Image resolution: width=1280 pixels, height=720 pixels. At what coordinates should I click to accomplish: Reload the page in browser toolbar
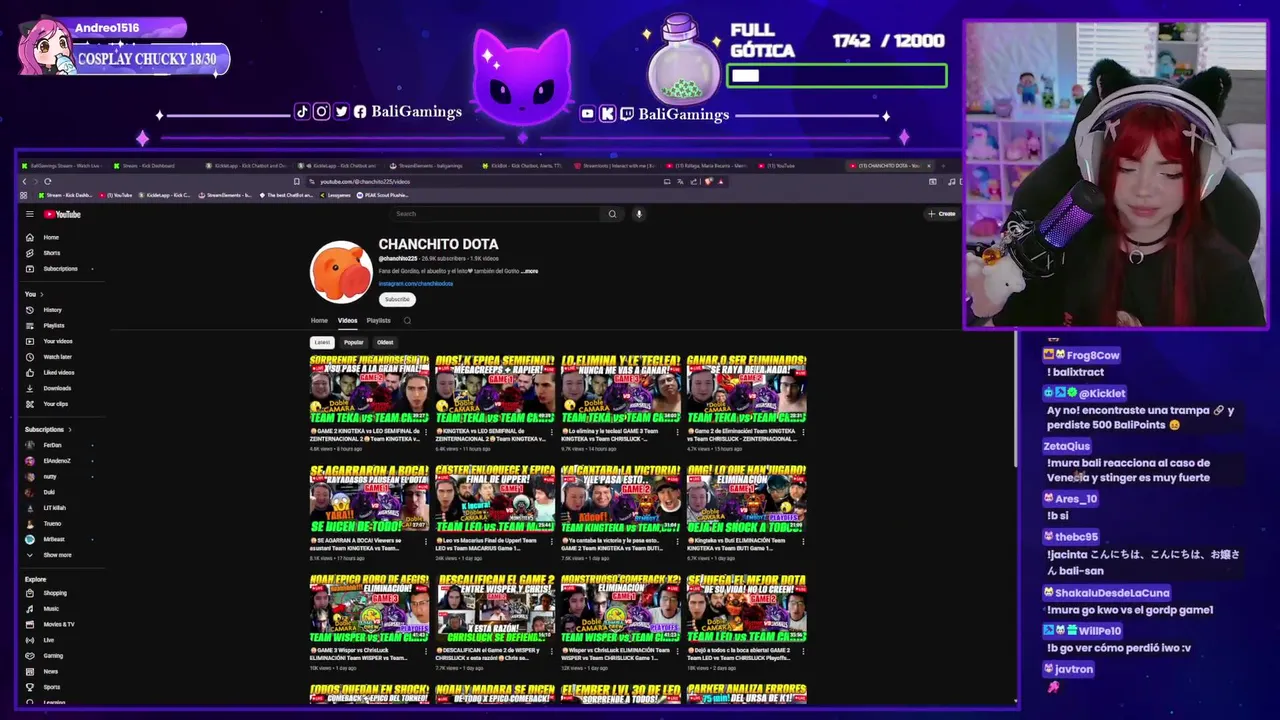pyautogui.click(x=47, y=182)
